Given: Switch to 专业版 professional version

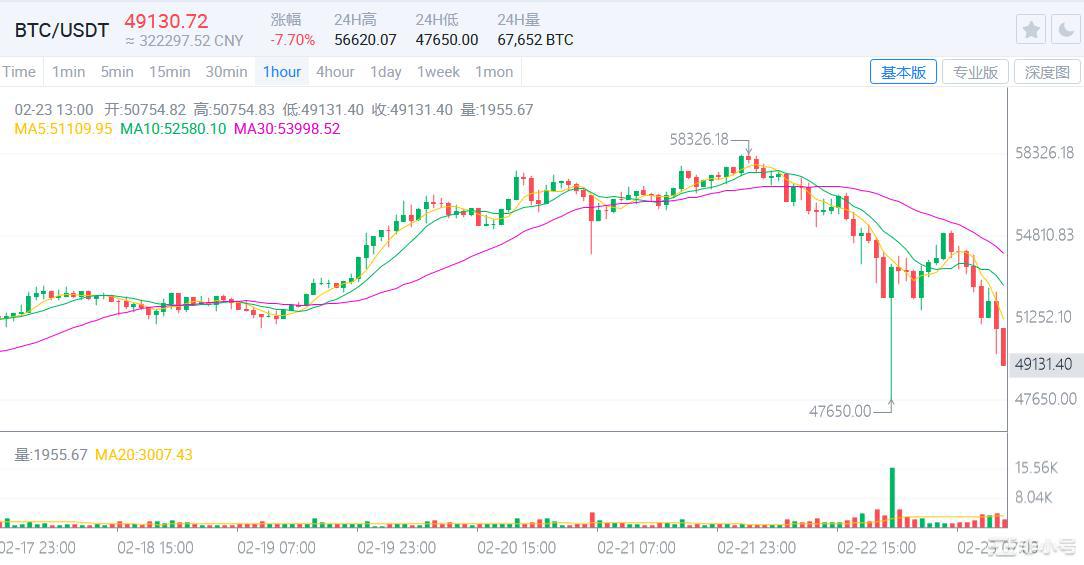Looking at the screenshot, I should pyautogui.click(x=975, y=72).
